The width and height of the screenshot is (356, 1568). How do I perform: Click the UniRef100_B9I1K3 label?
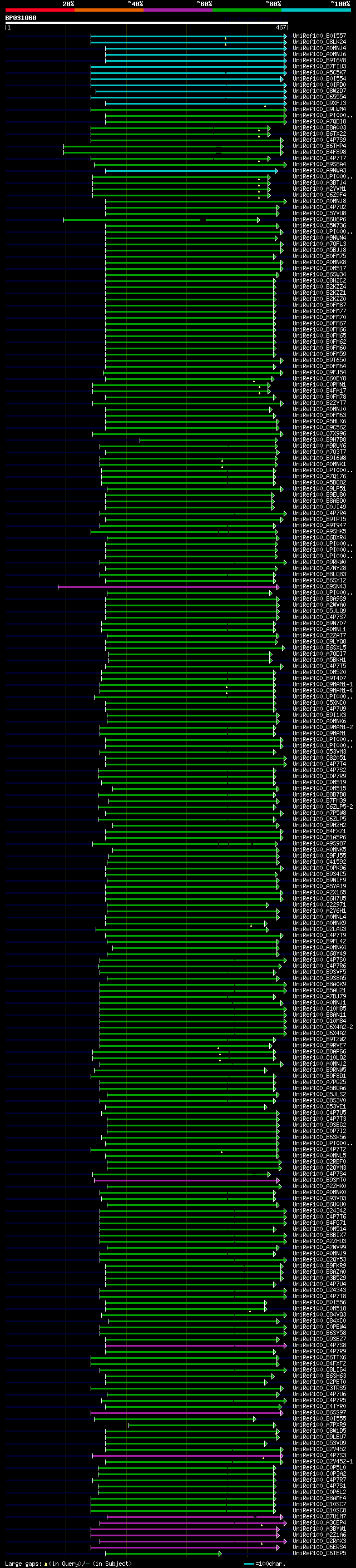pyautogui.click(x=319, y=715)
